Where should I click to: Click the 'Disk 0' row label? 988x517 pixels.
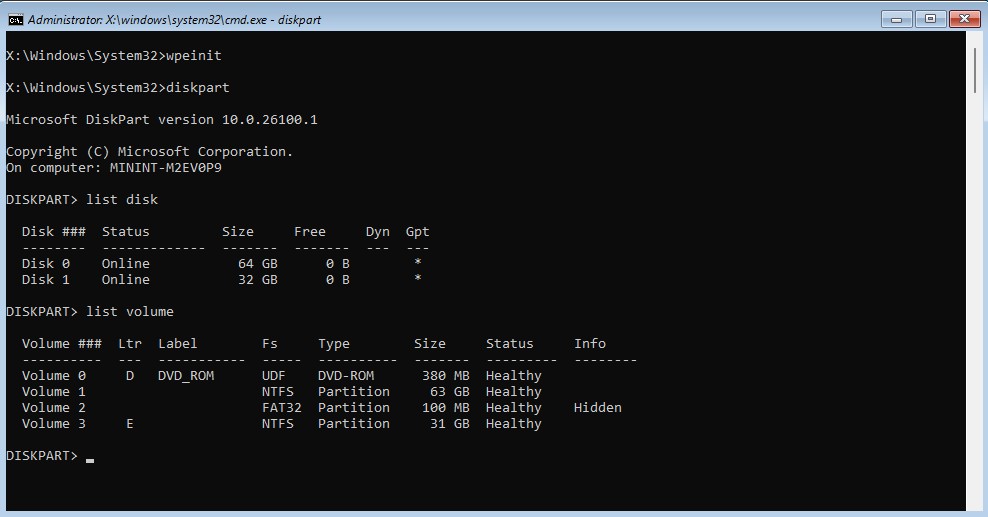pos(45,264)
